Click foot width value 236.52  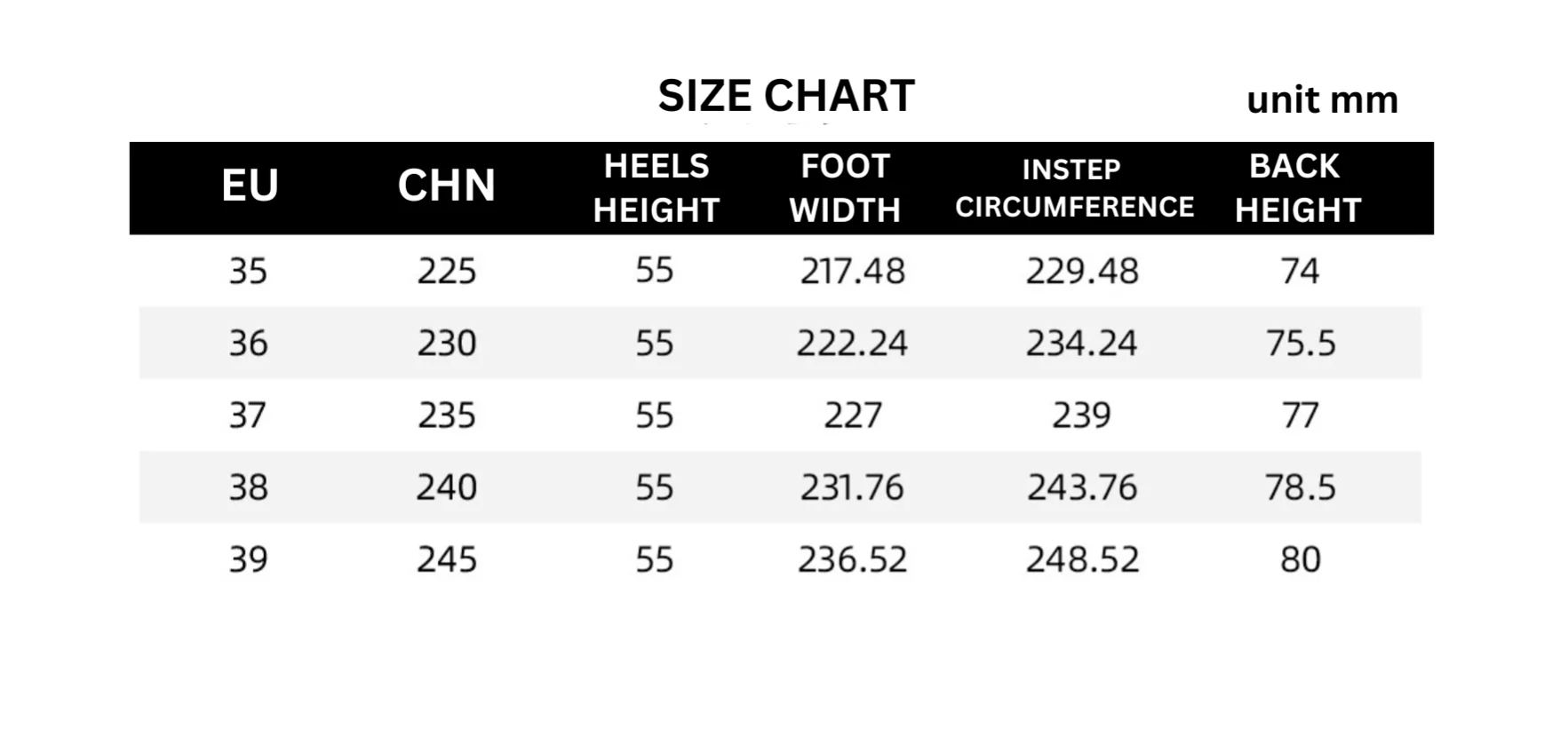click(x=852, y=559)
